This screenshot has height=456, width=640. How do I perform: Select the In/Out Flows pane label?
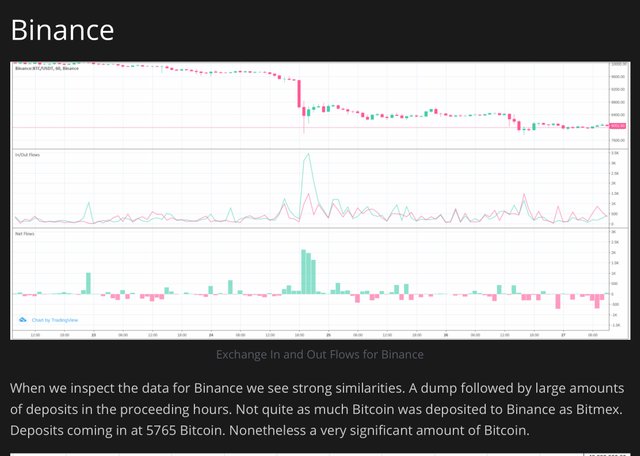click(26, 153)
